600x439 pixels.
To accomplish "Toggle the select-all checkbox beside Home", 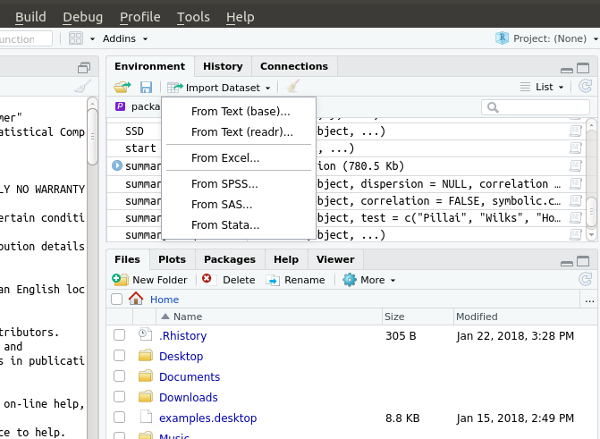I will [117, 299].
